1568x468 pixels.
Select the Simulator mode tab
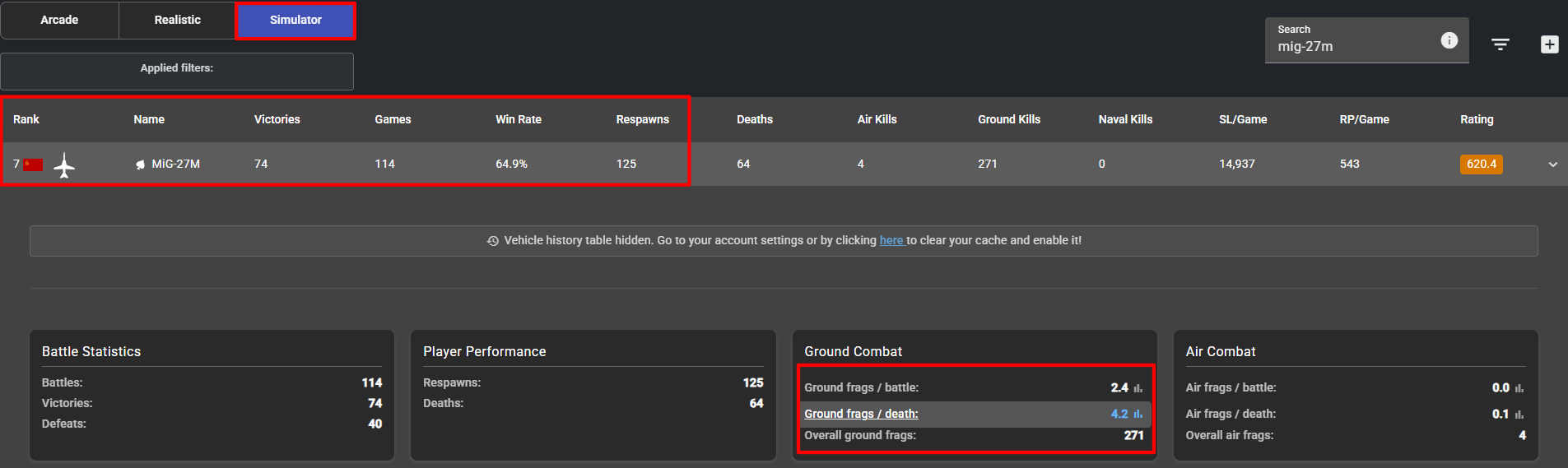tap(295, 21)
